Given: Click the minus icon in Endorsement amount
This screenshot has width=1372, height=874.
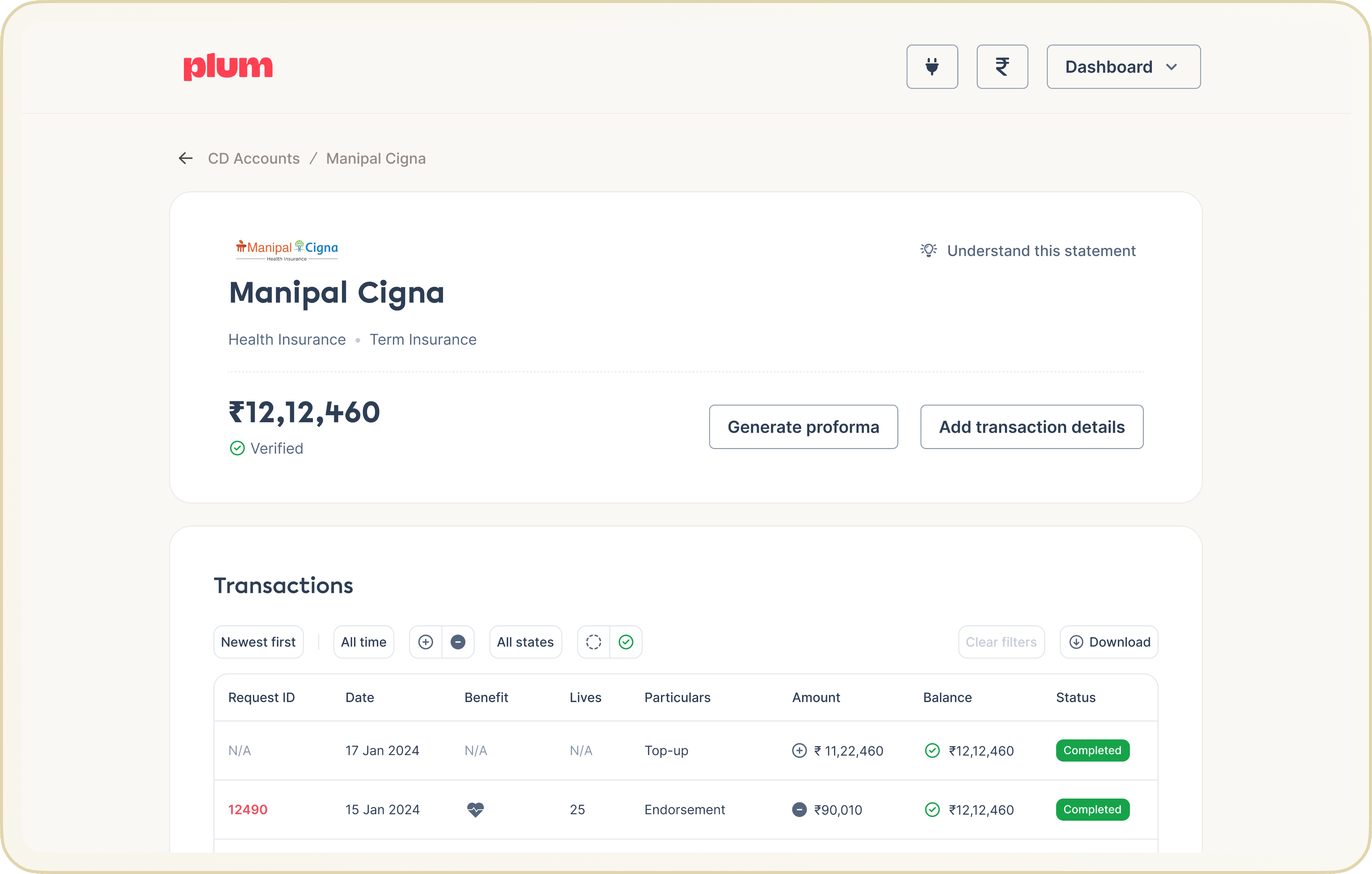Looking at the screenshot, I should coord(799,809).
